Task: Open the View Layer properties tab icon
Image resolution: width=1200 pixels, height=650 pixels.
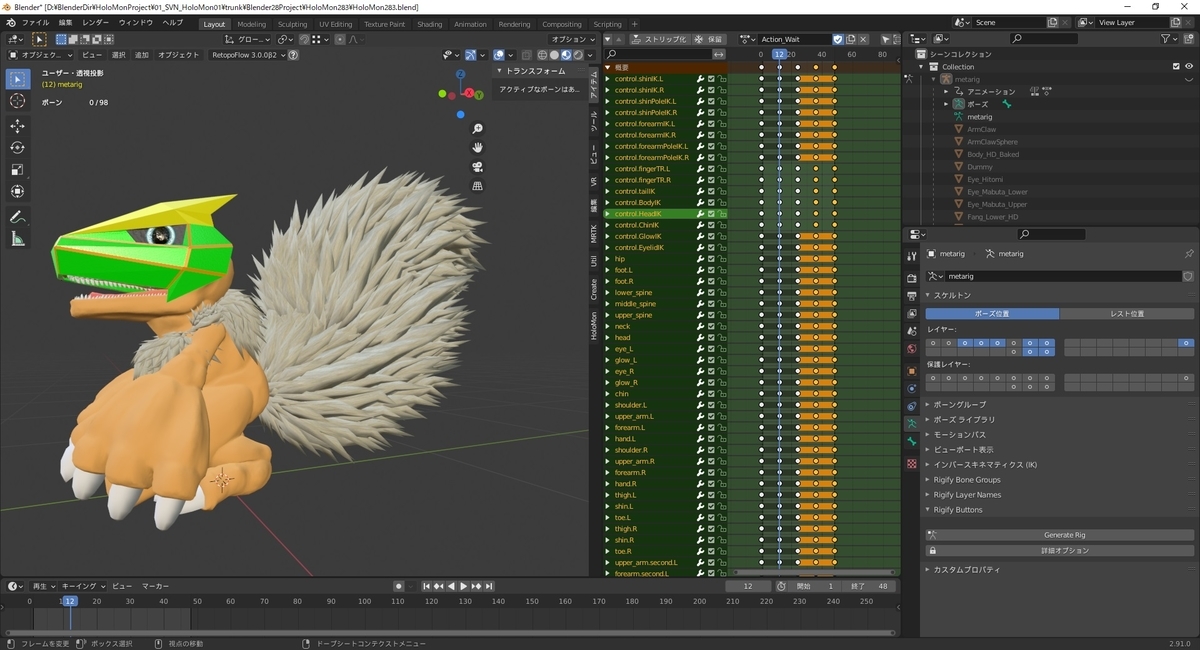Action: click(911, 313)
